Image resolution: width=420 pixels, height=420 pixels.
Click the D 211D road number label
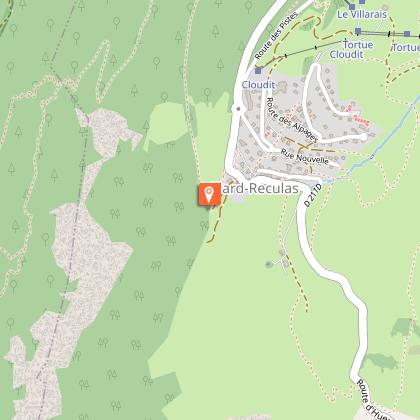tap(313, 195)
